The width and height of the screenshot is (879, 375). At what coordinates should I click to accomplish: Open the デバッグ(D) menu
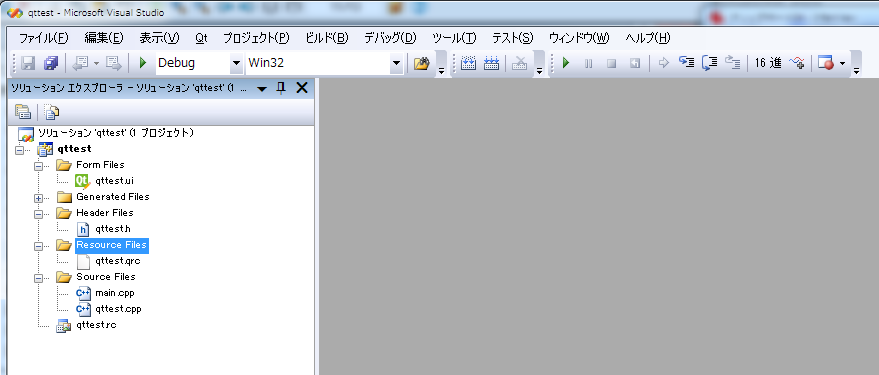coord(390,38)
